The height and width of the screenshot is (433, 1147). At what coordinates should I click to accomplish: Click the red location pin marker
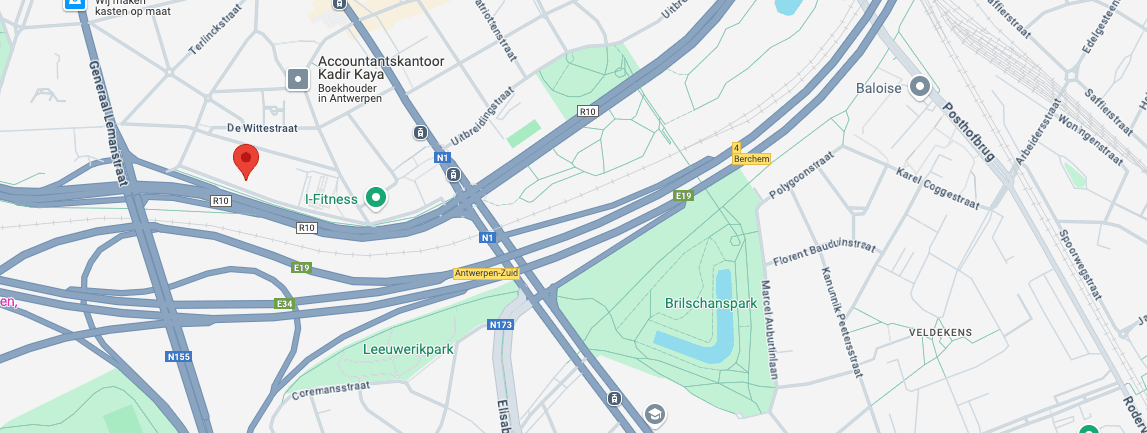[246, 162]
